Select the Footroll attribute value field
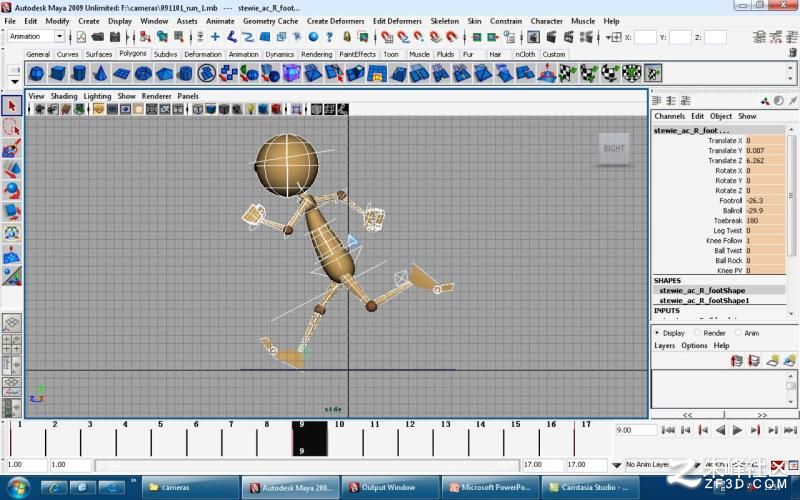 tap(765, 201)
